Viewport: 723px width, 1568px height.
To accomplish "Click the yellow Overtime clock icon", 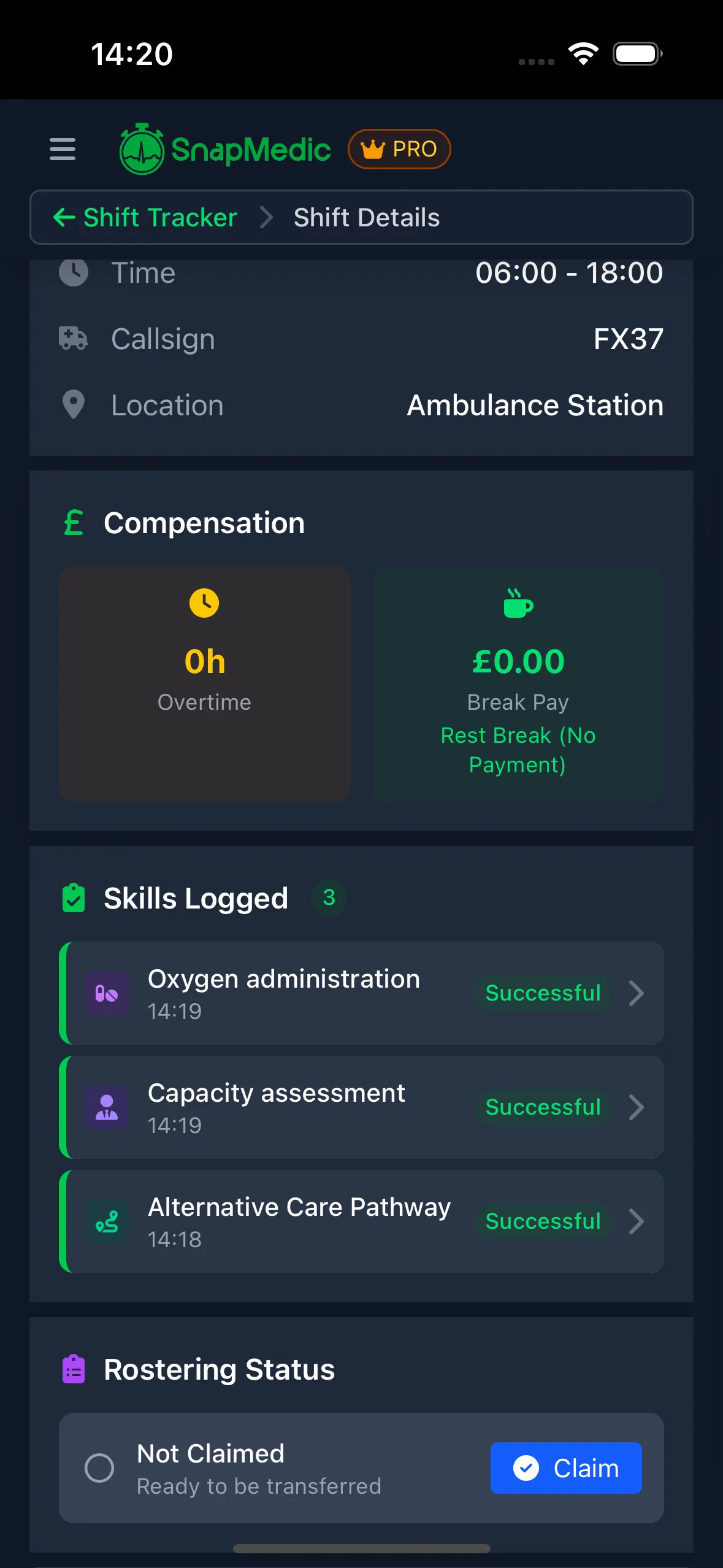I will (205, 602).
